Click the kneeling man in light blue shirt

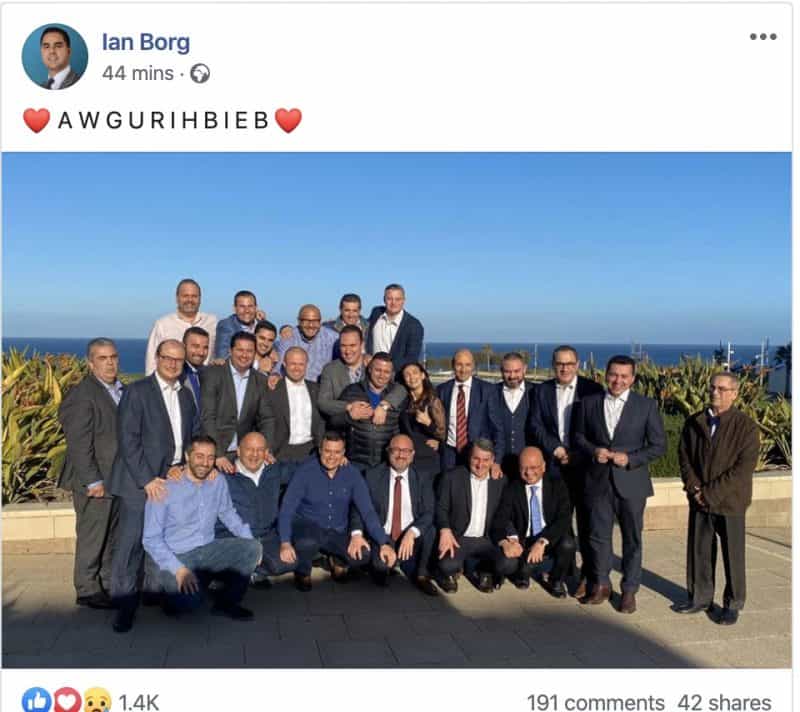pyautogui.click(x=199, y=528)
